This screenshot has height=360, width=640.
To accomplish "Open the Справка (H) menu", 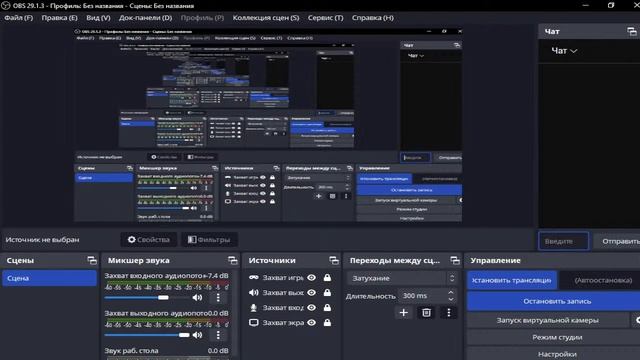I will click(x=373, y=18).
